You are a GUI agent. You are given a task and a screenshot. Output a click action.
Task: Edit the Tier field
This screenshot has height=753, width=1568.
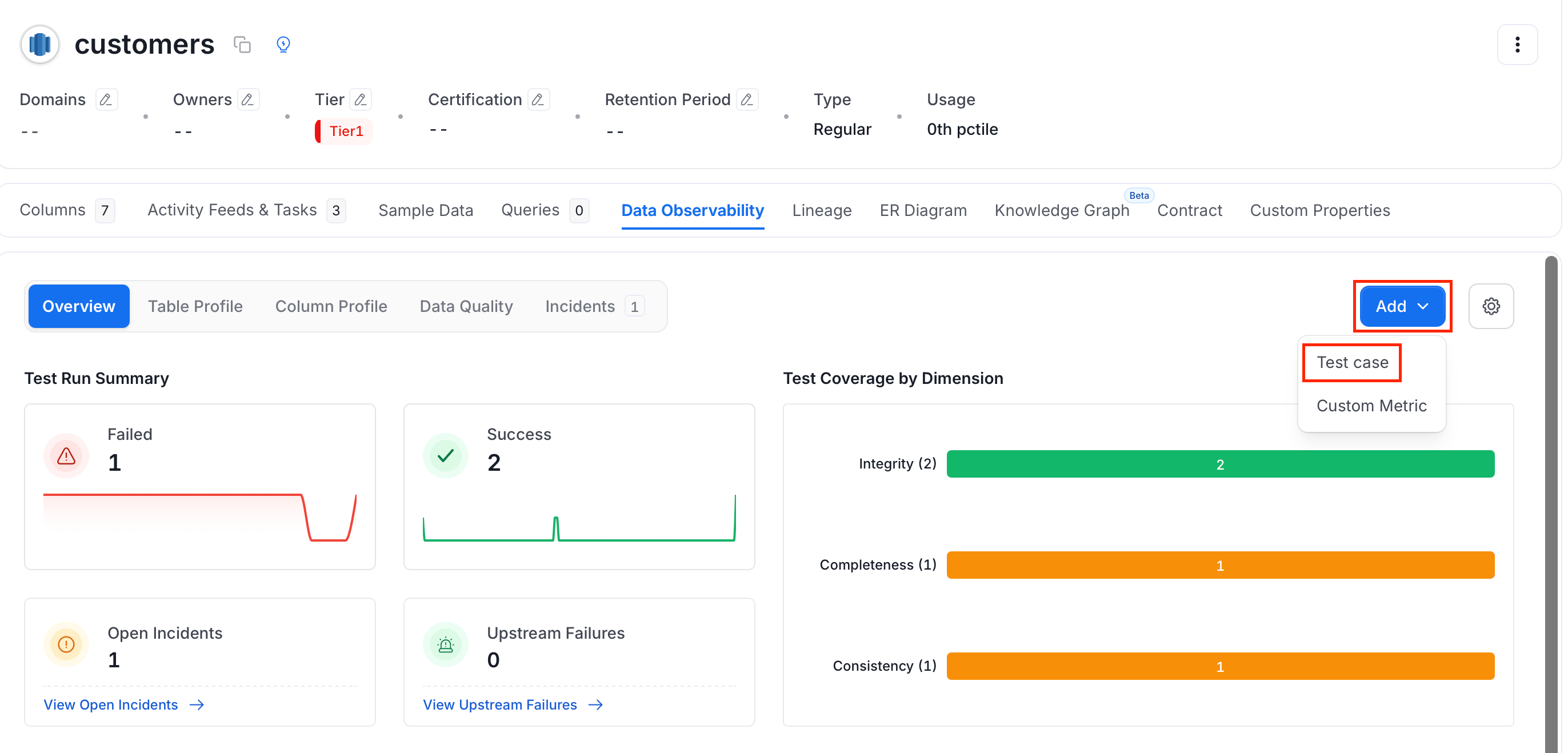tap(361, 99)
